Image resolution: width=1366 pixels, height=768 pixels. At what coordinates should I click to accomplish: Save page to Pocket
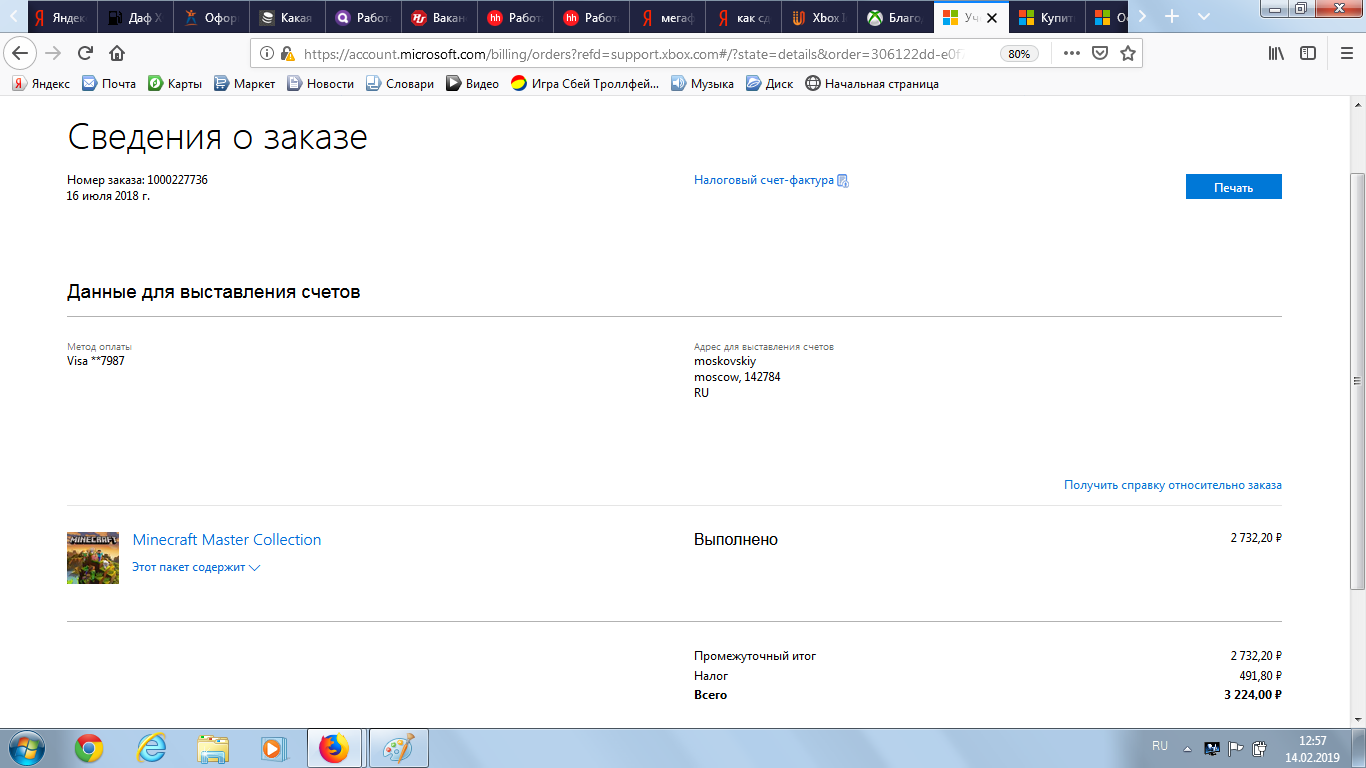(1100, 54)
